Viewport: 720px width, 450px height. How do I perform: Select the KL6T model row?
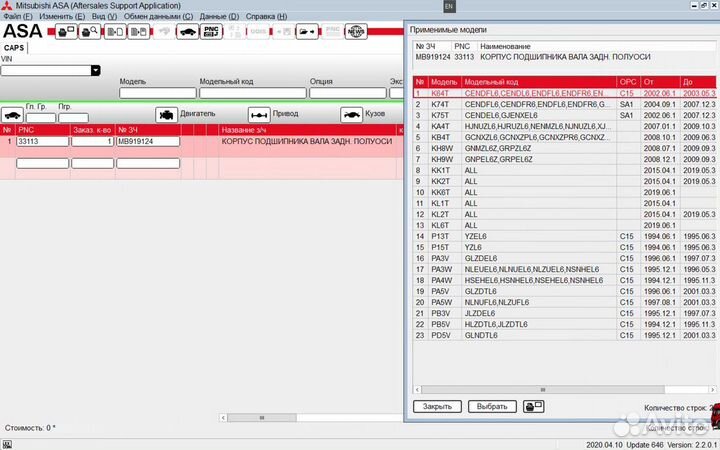[x=564, y=225]
